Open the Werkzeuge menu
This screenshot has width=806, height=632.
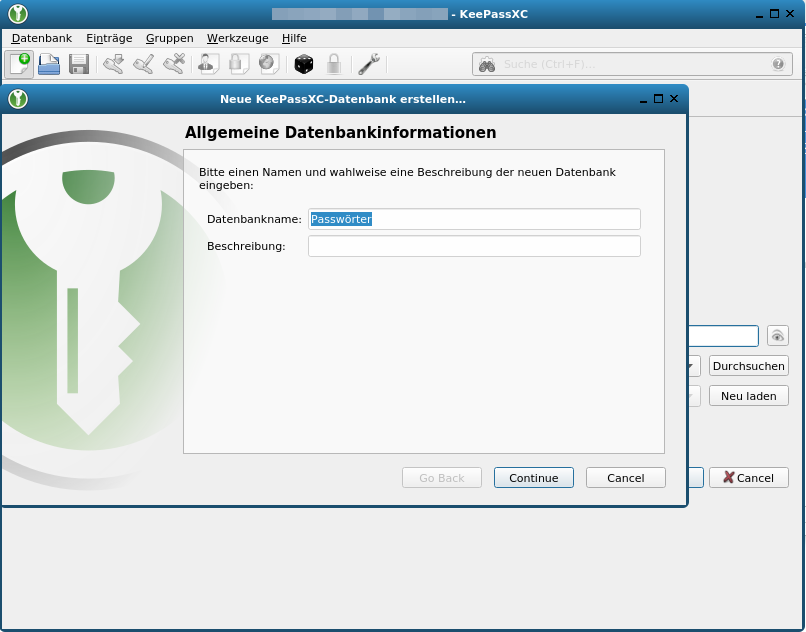[237, 38]
